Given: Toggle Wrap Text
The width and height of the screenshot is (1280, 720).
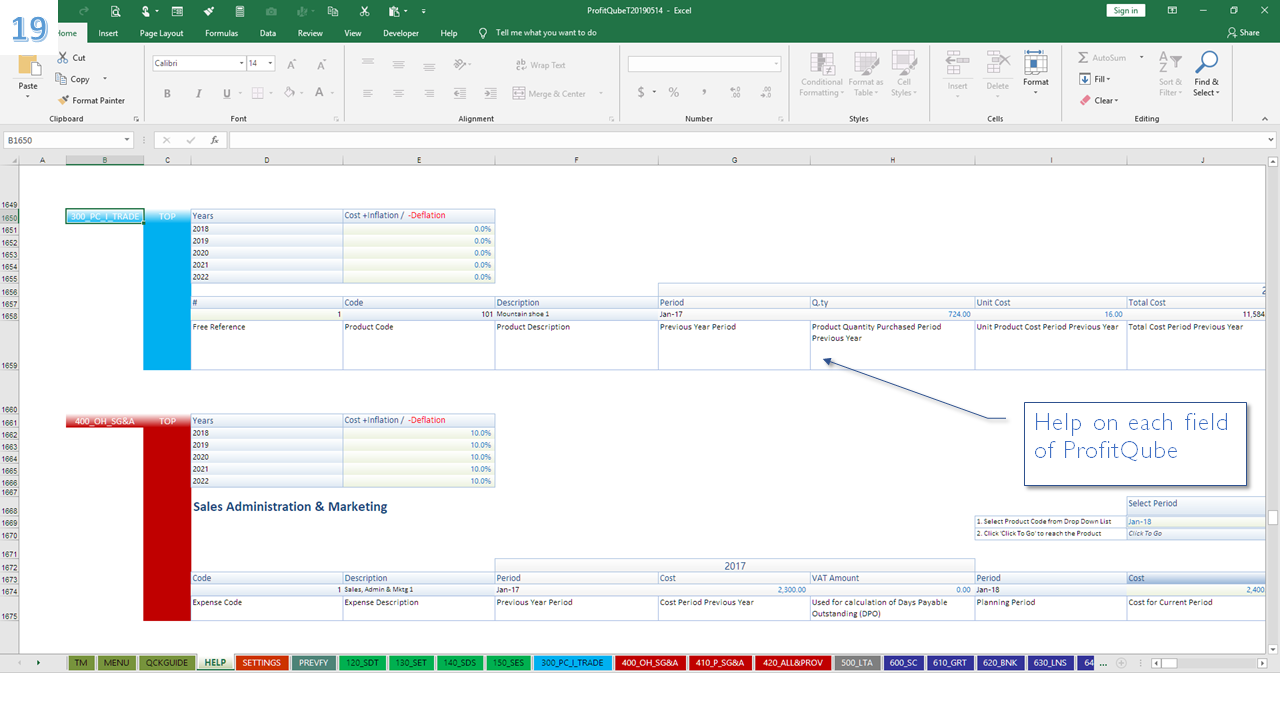Looking at the screenshot, I should 540,65.
